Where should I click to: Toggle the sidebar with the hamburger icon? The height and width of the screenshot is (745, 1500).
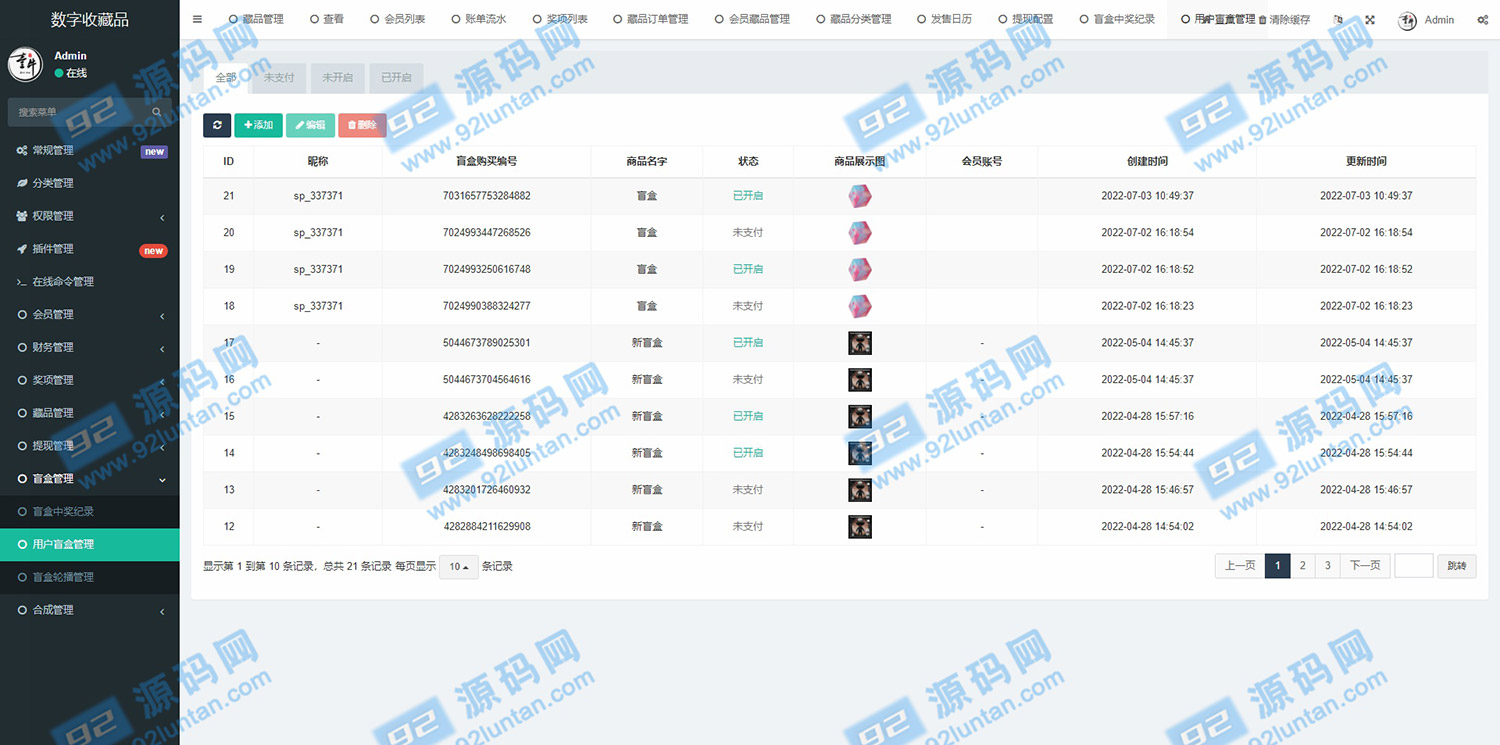197,19
